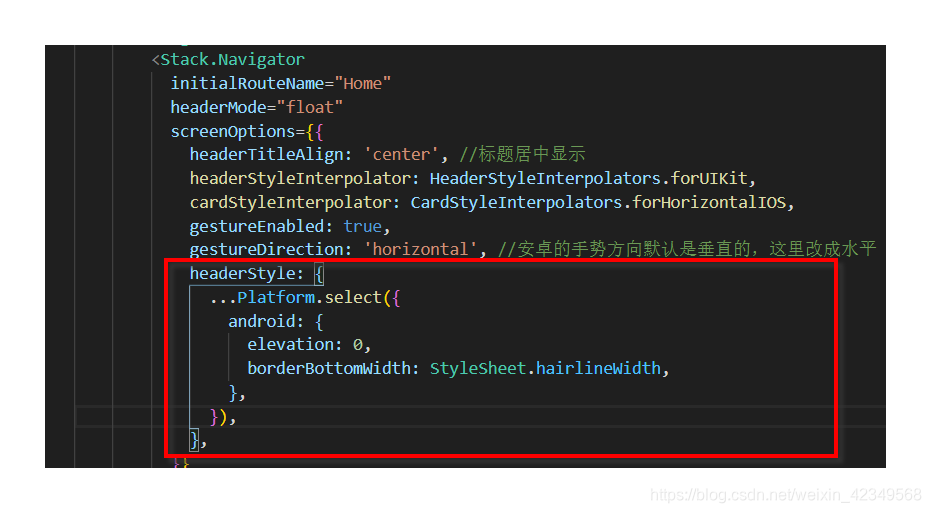Click CardStyleInterpolators identifier
The width and height of the screenshot is (931, 513).
tap(516, 202)
